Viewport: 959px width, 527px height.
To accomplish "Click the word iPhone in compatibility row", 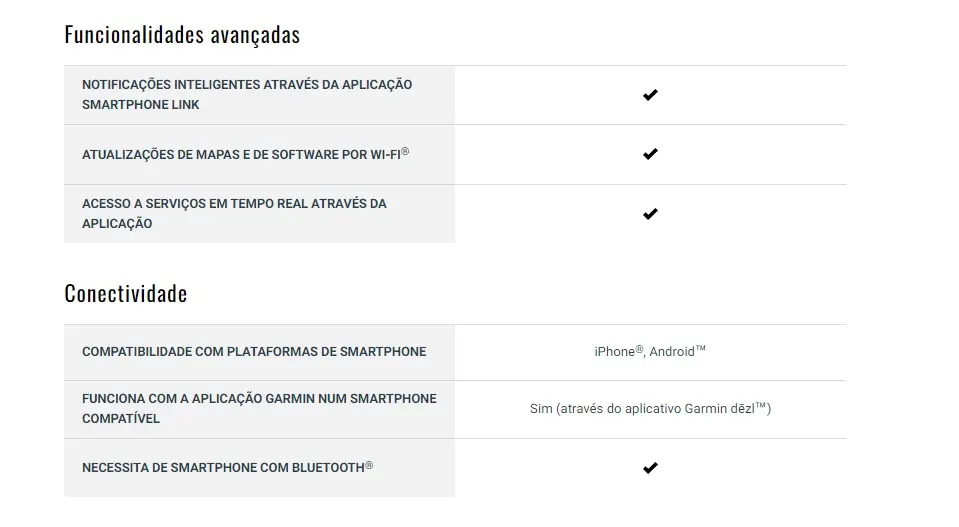I will click(x=615, y=352).
